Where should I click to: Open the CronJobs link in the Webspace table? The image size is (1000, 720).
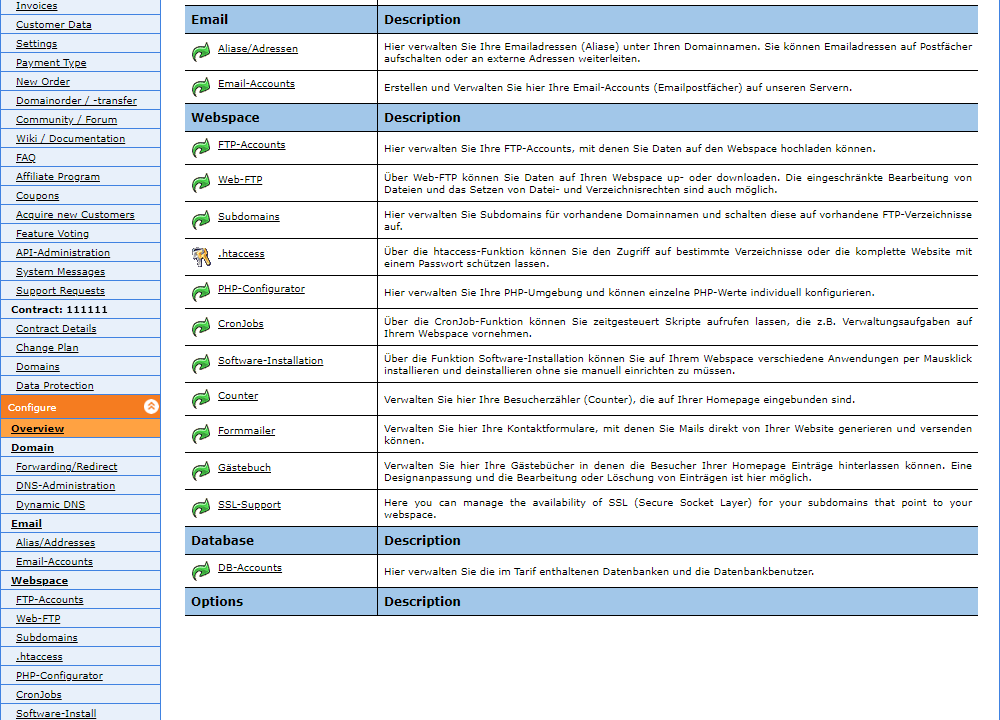click(240, 324)
